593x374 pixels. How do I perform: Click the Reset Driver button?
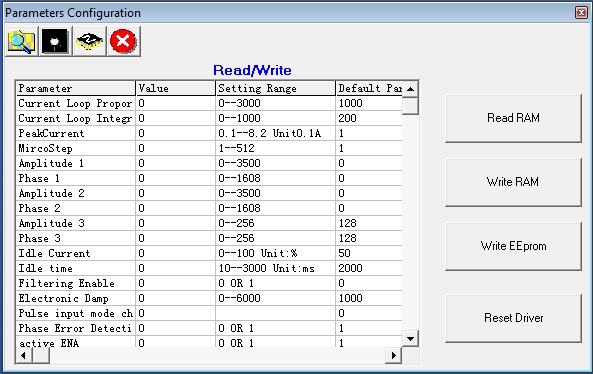coord(513,318)
